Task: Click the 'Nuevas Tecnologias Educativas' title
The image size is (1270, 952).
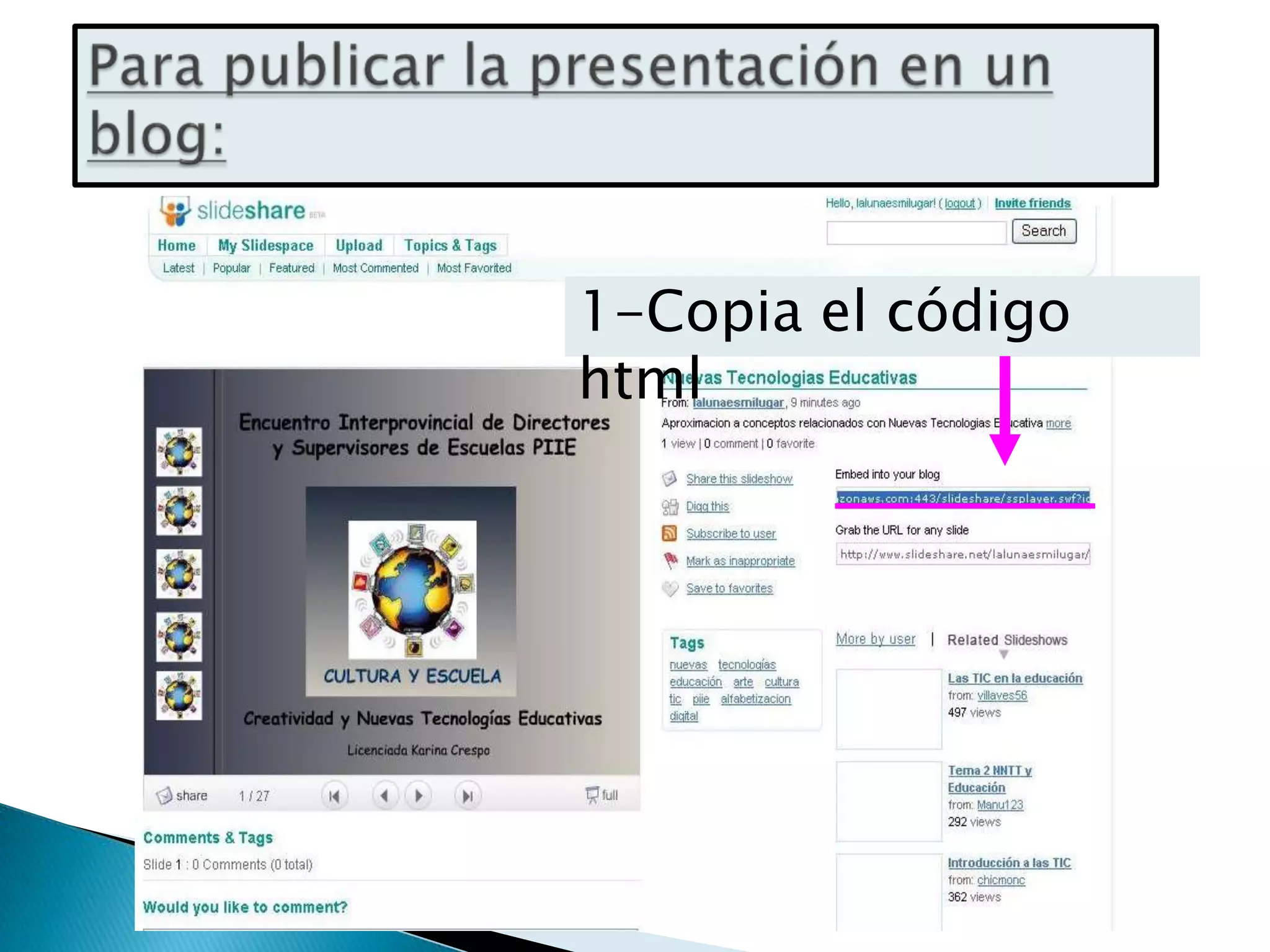Action: click(x=789, y=377)
